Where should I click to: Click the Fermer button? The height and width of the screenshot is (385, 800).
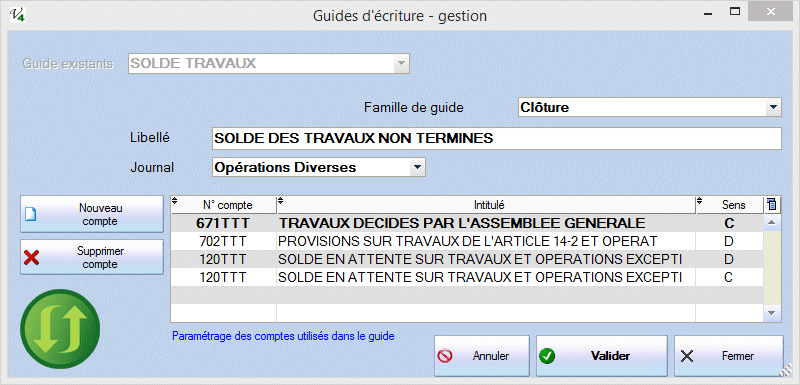[729, 356]
